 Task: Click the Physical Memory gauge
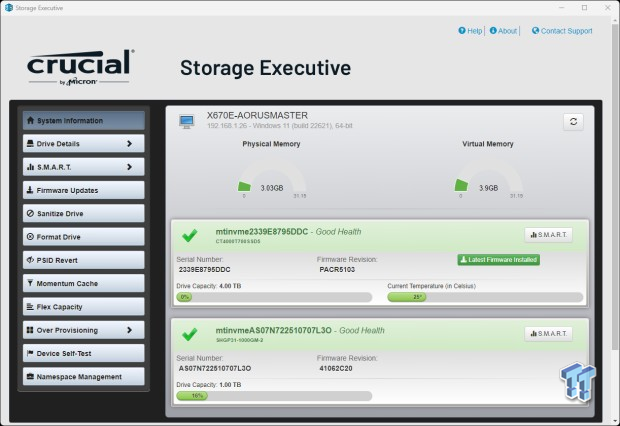[x=272, y=178]
